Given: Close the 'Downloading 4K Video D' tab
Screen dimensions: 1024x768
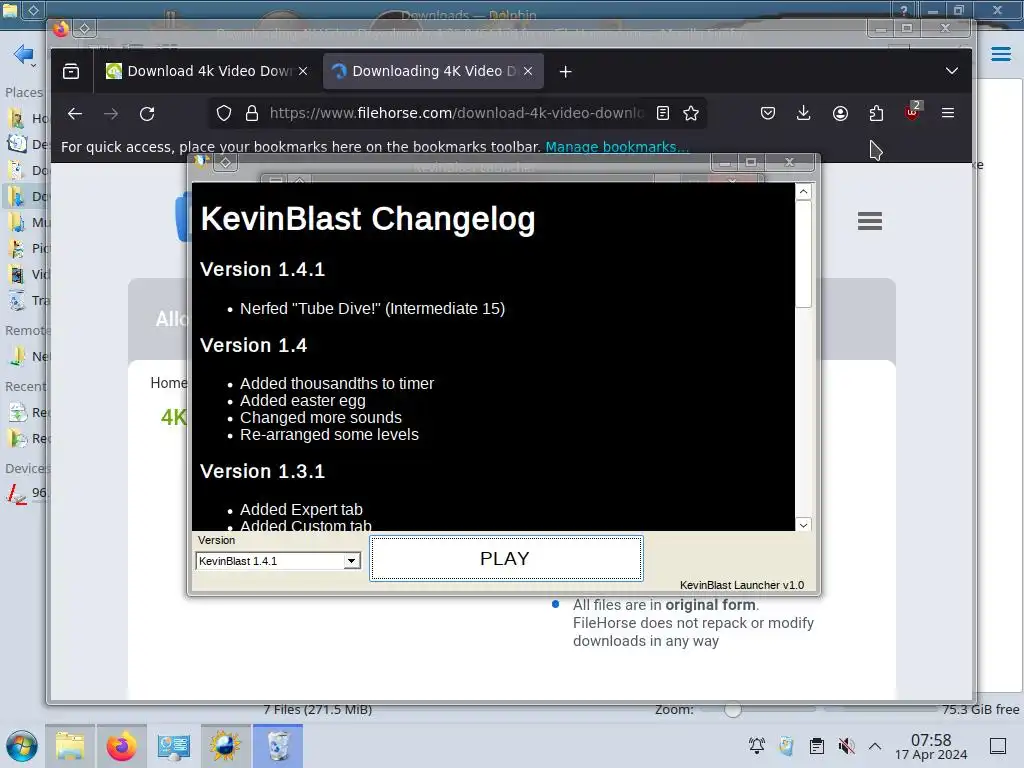Looking at the screenshot, I should 528,71.
